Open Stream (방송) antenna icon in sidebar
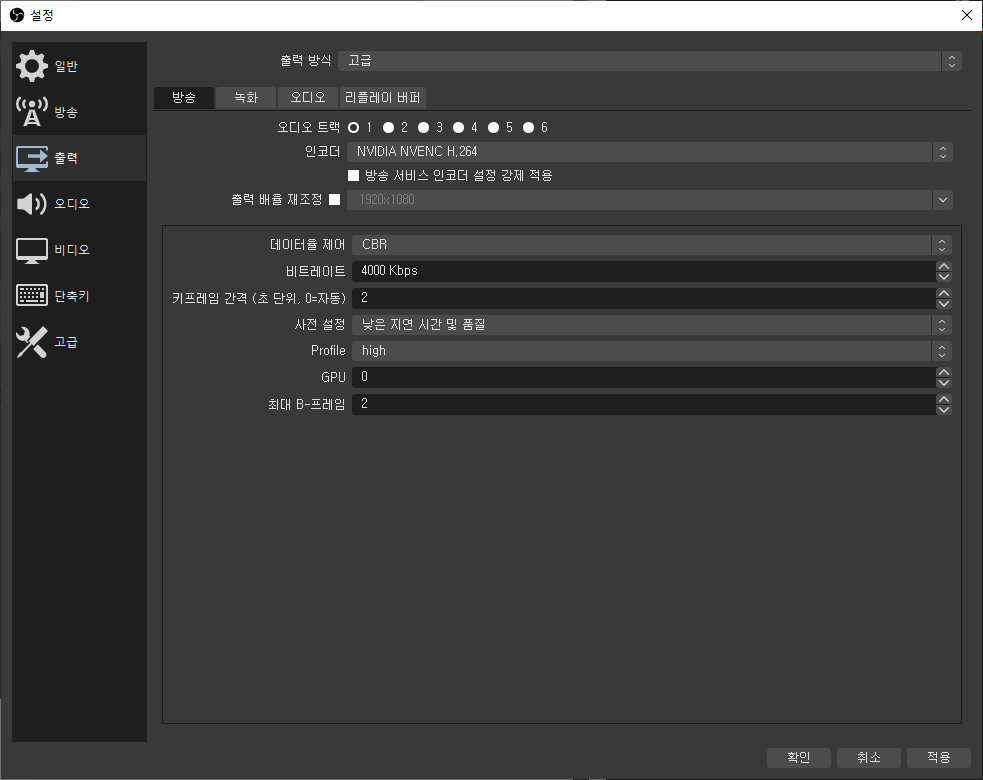983x780 pixels. pyautogui.click(x=31, y=112)
